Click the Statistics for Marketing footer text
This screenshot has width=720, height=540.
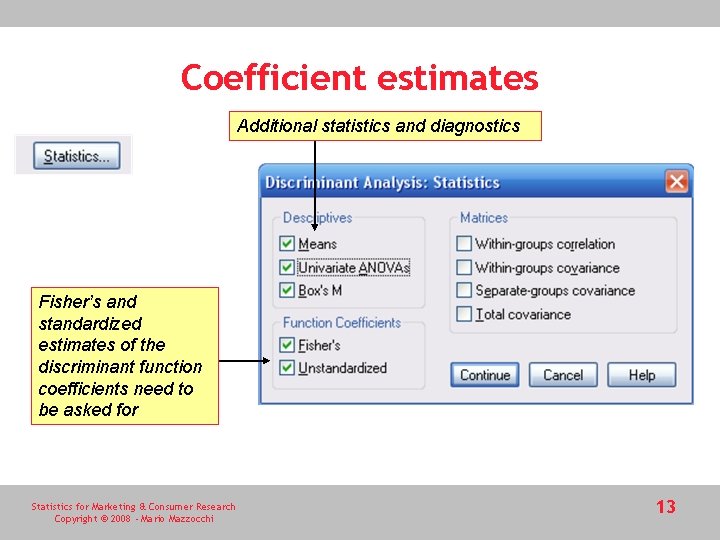coord(133,506)
